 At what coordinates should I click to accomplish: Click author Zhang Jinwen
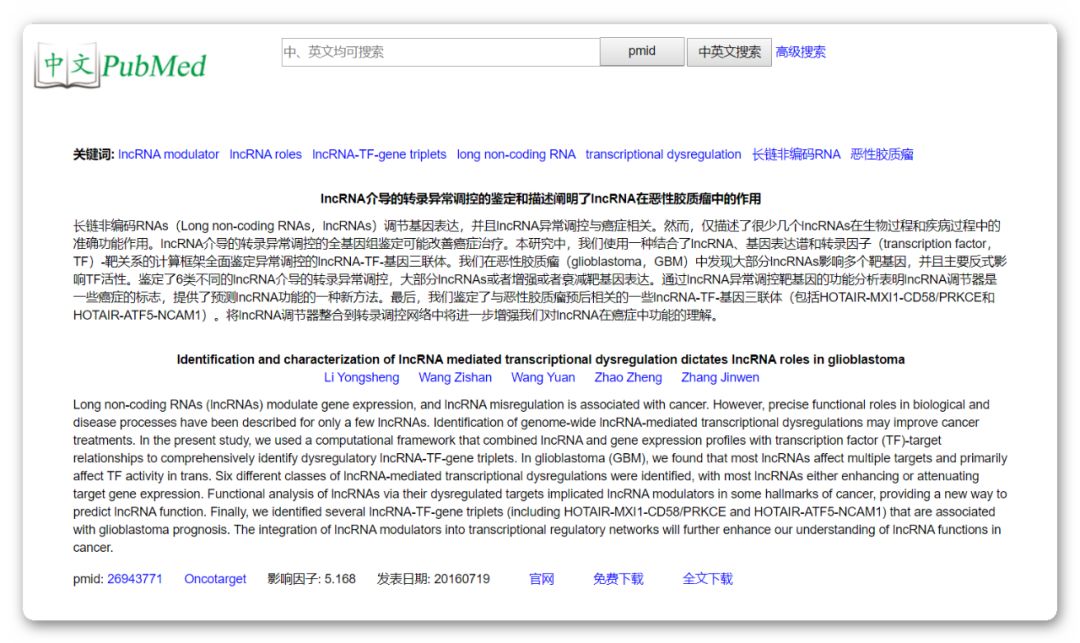pos(720,377)
